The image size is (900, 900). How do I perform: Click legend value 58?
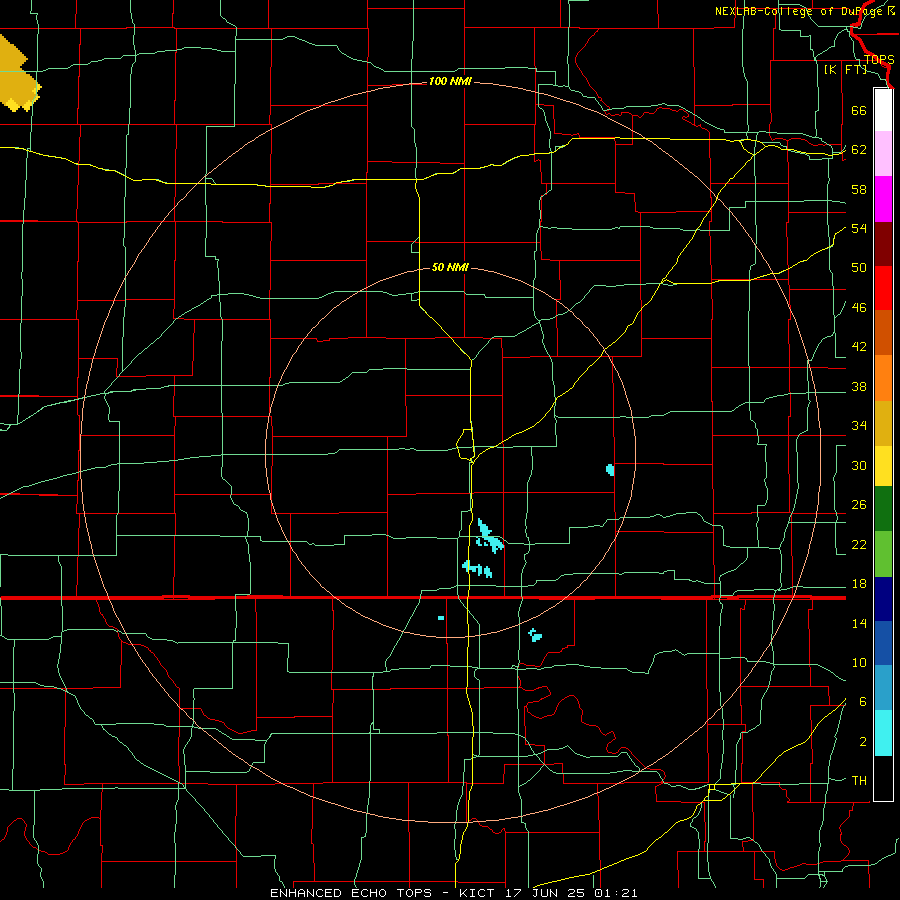(x=859, y=189)
